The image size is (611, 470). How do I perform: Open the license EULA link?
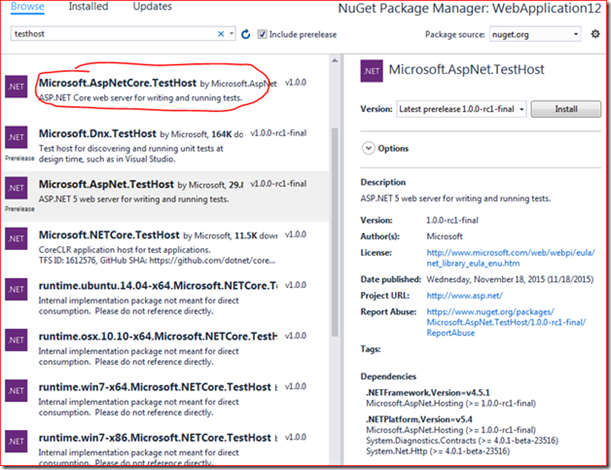510,258
